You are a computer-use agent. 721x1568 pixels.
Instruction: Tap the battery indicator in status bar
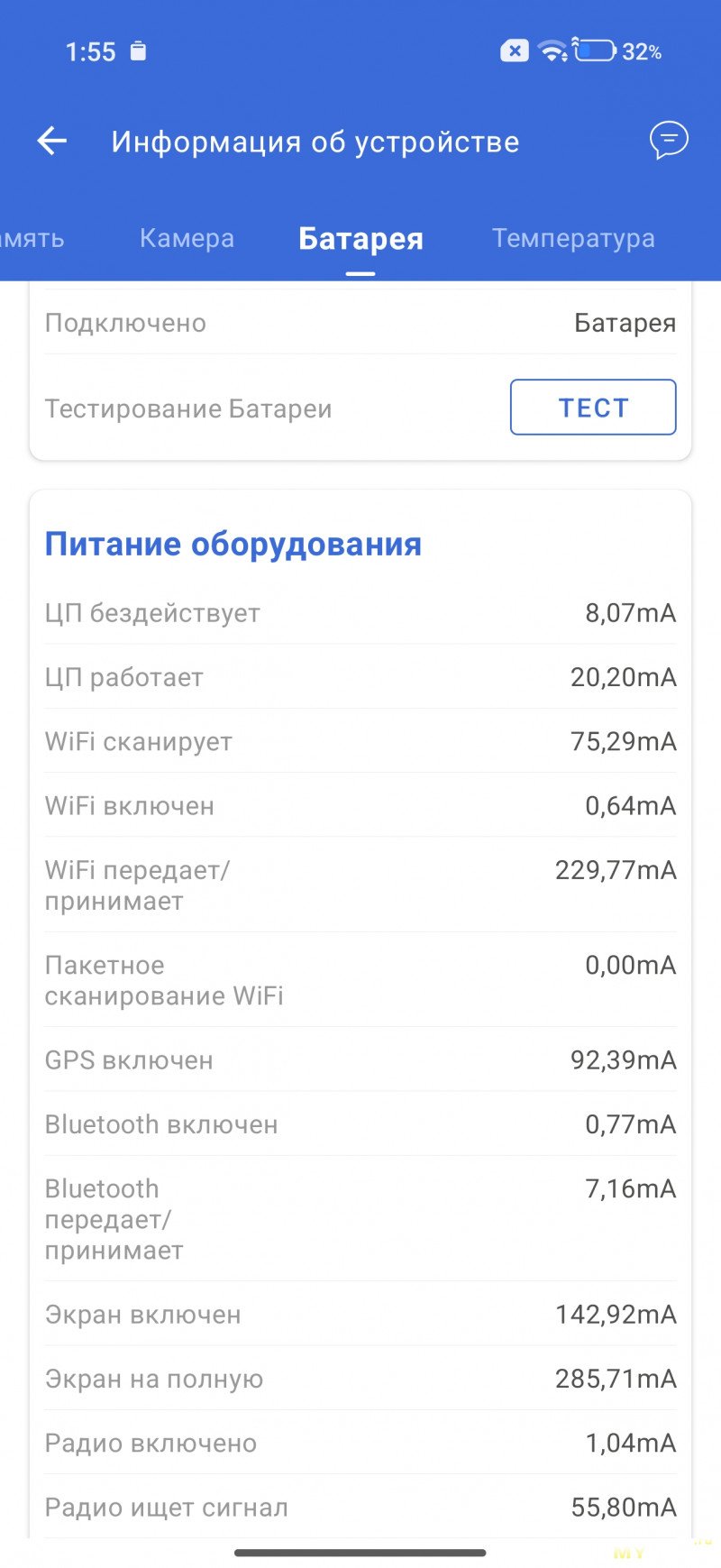(595, 51)
